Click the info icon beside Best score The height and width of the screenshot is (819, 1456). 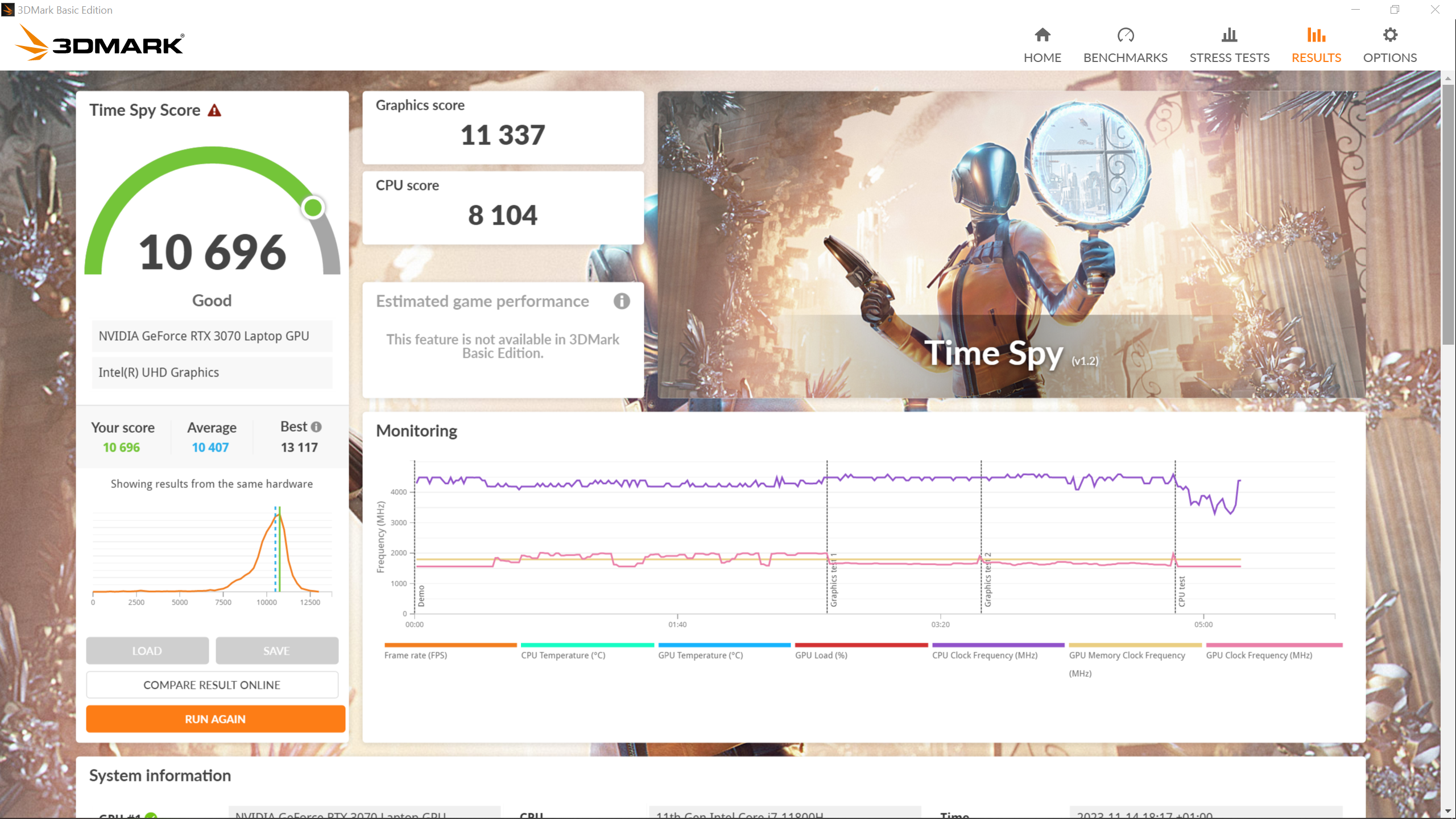[x=316, y=427]
